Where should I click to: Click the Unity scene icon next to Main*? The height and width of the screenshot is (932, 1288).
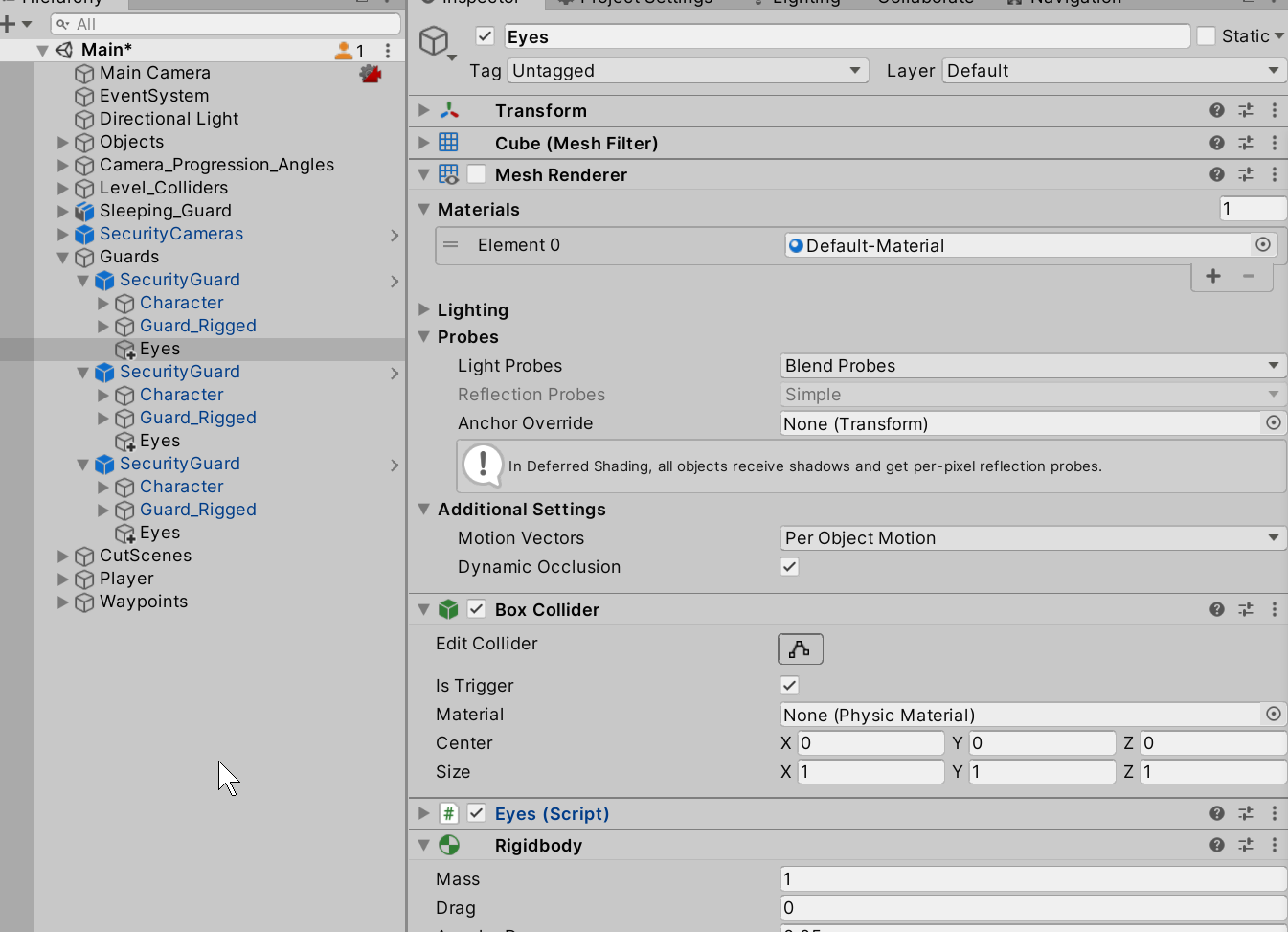(64, 50)
